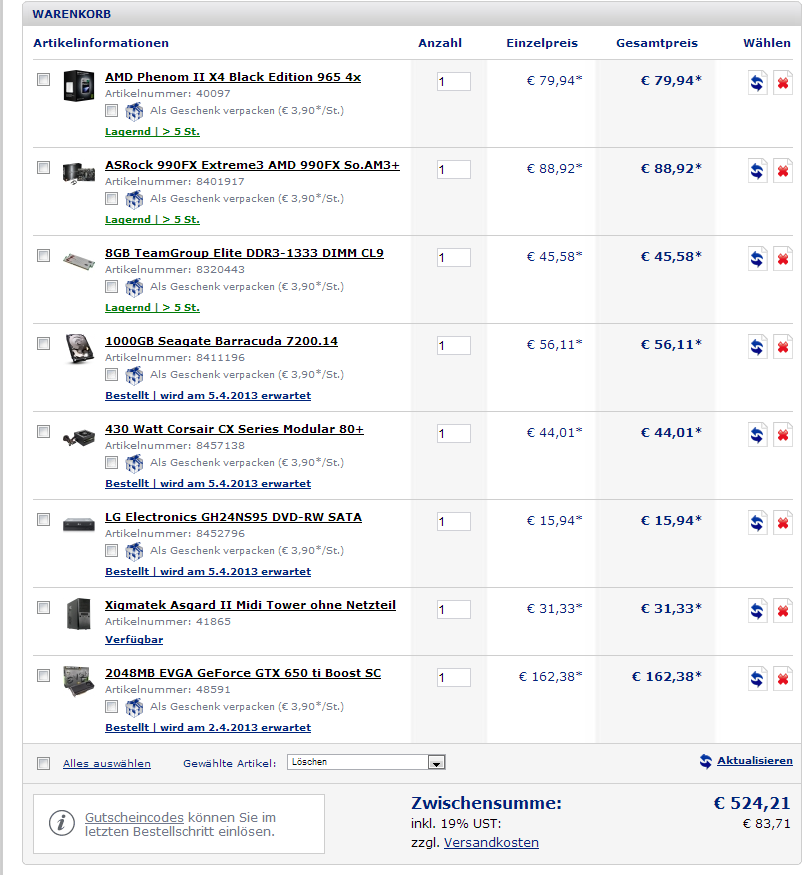Click refresh icon for 430 Watt Corsair row
The image size is (808, 875).
(x=757, y=435)
